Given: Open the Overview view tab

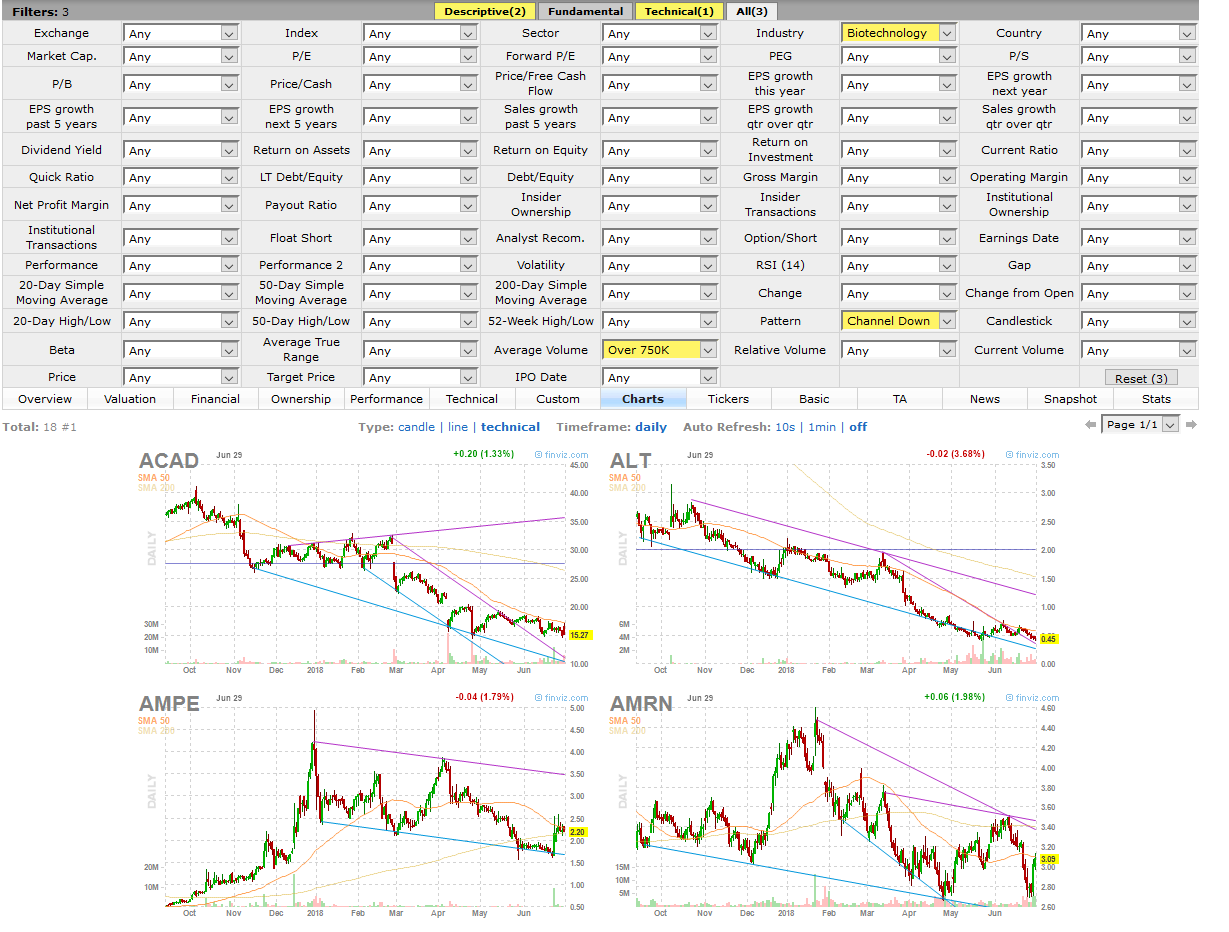Looking at the screenshot, I should [45, 399].
